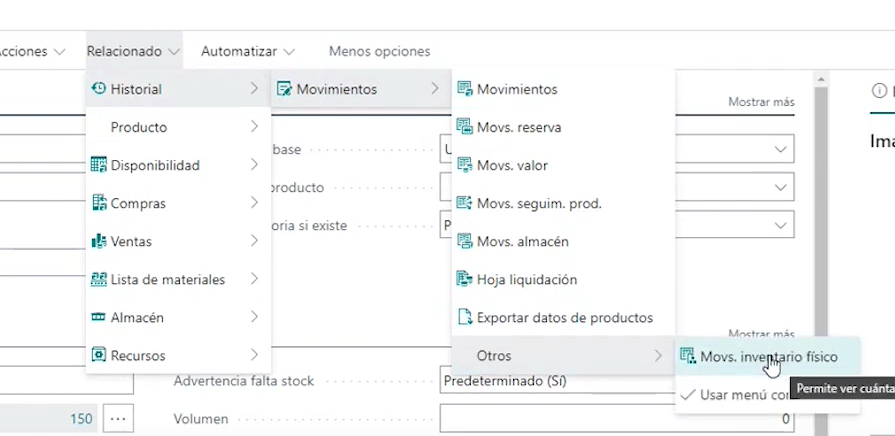Click the Recursos icon
Viewport: 895px width, 436px height.
point(98,355)
